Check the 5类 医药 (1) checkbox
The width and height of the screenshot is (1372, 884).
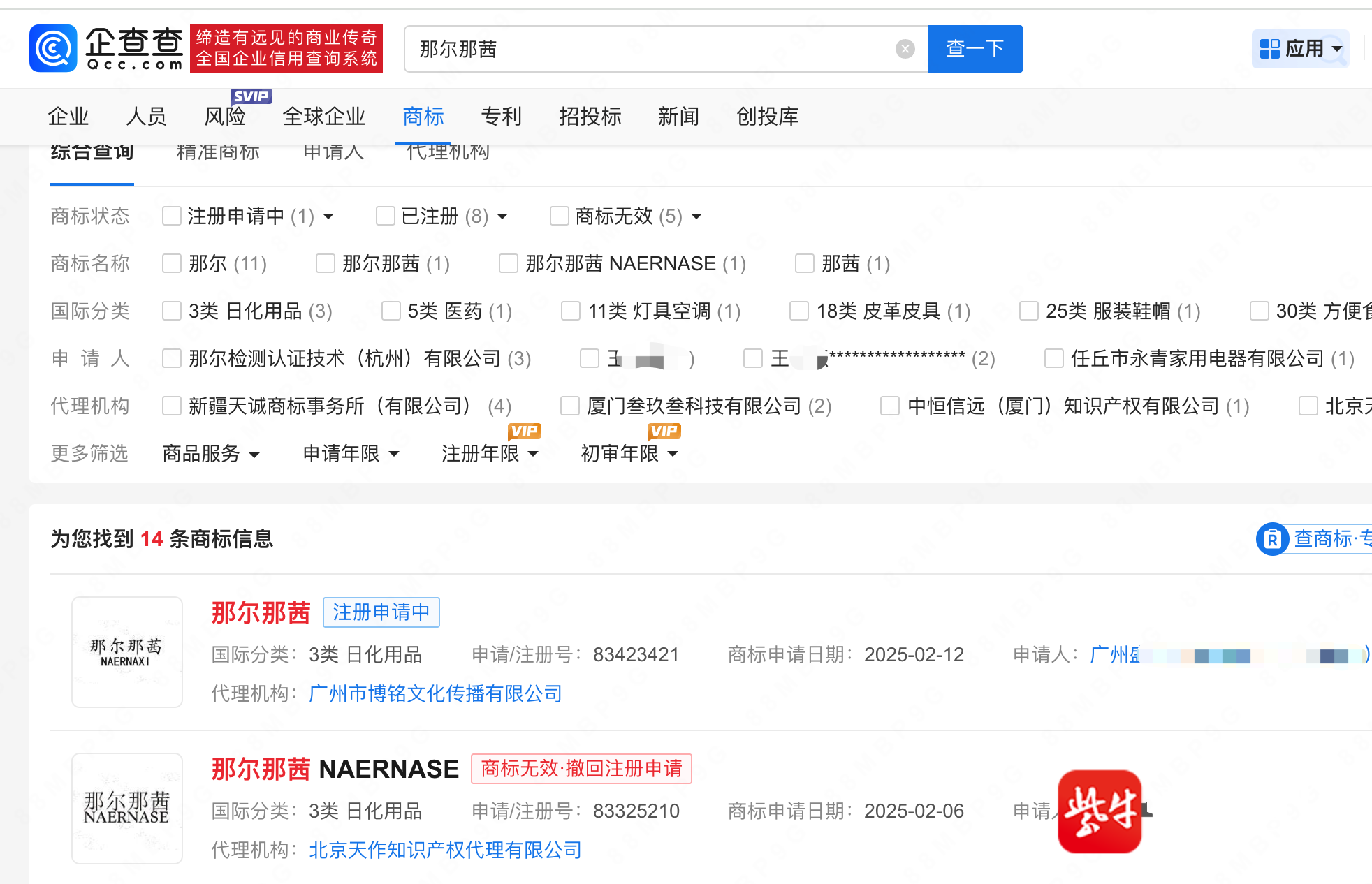391,311
